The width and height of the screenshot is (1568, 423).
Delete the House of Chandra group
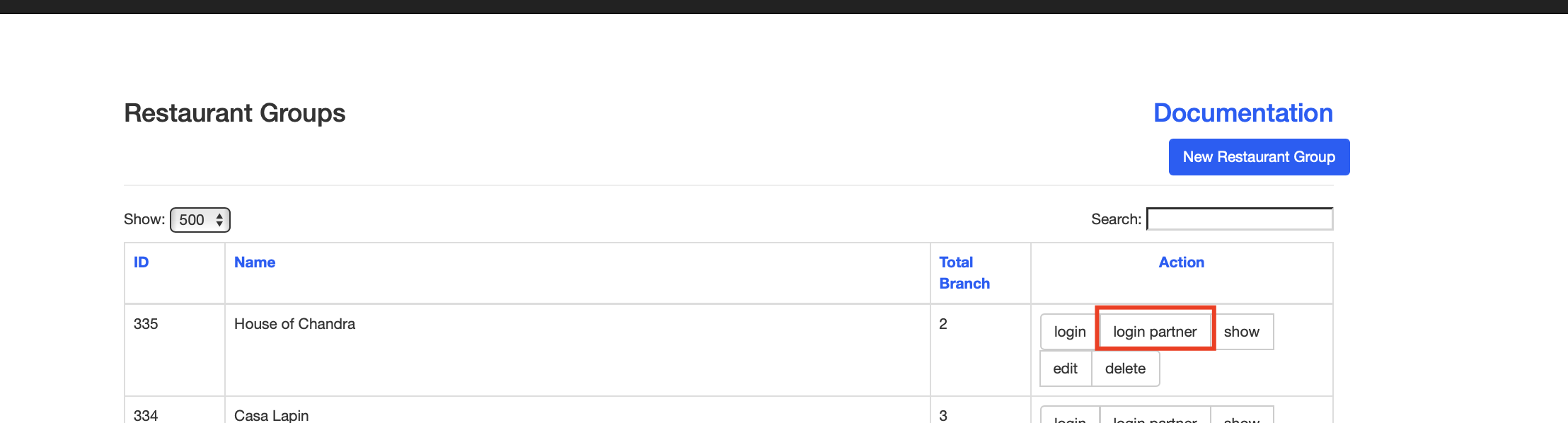[x=1125, y=369]
